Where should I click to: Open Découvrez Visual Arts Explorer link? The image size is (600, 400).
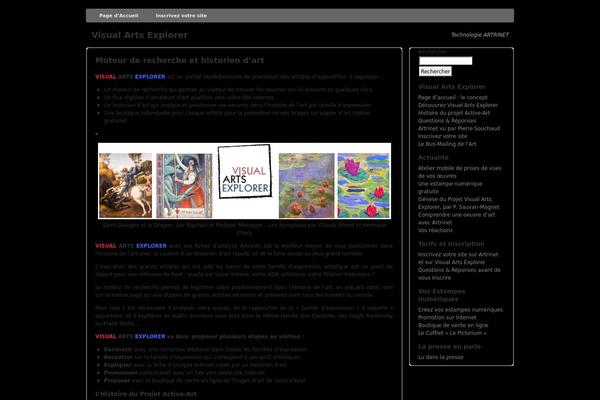click(x=458, y=105)
